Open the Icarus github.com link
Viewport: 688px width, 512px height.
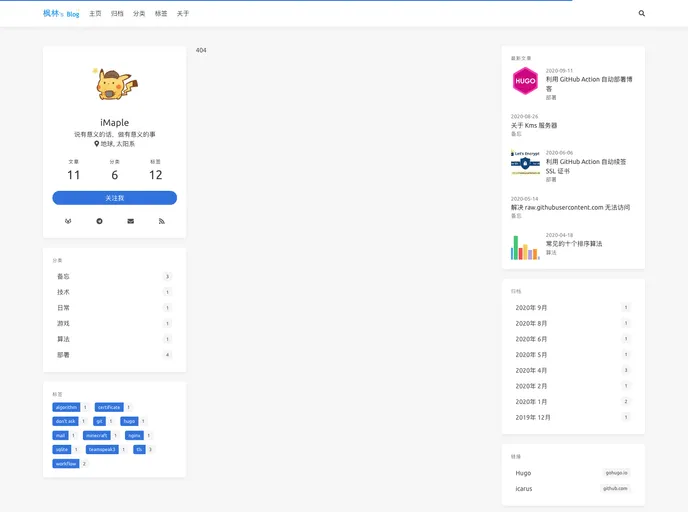pos(573,489)
